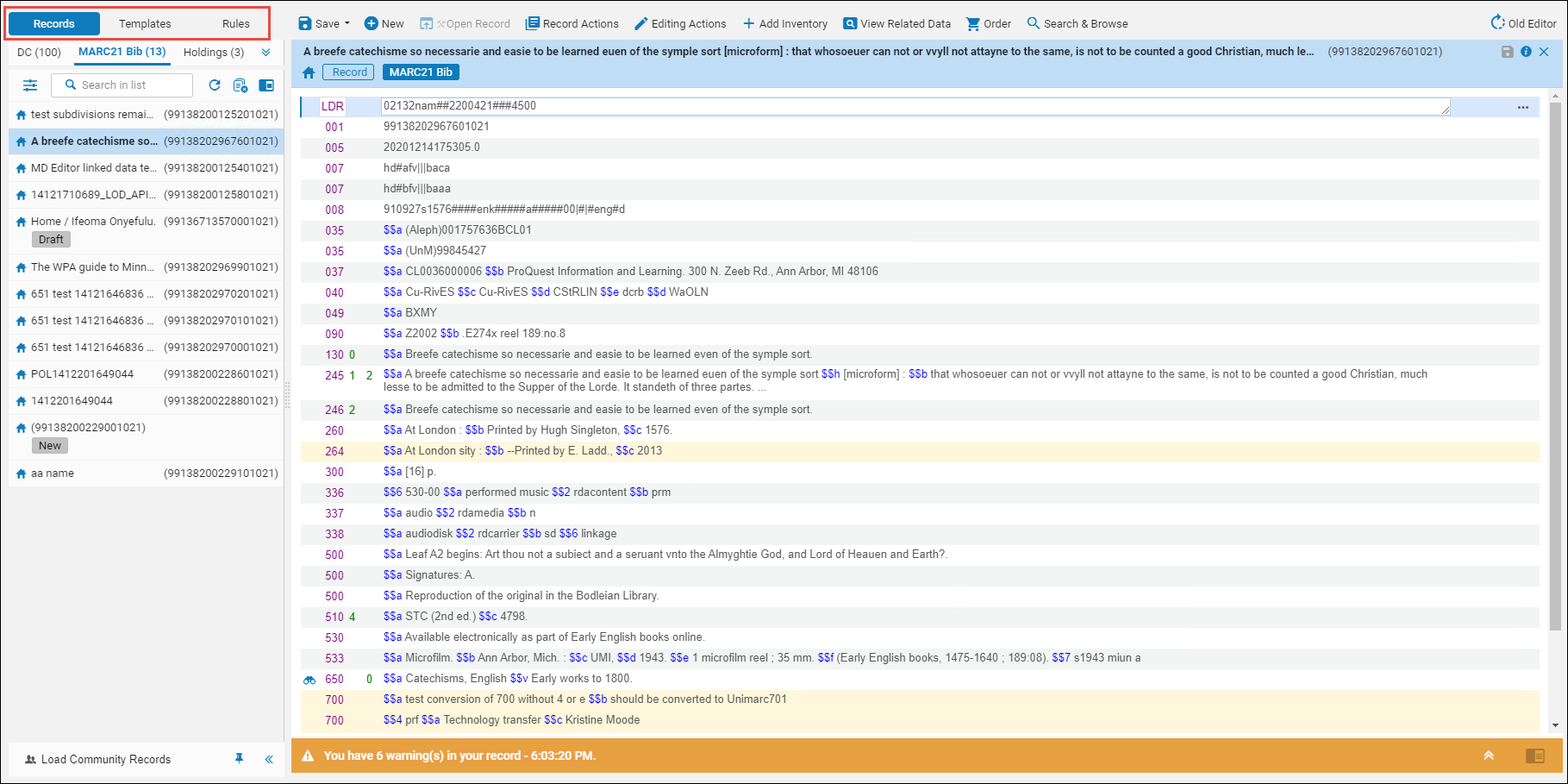
Task: Toggle side panel icon in warnings bar
Action: pos(1534,756)
